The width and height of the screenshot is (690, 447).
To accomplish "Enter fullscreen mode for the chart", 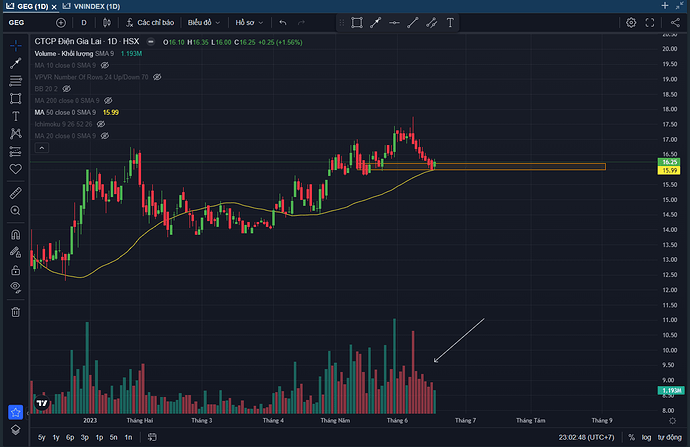I will pos(648,21).
